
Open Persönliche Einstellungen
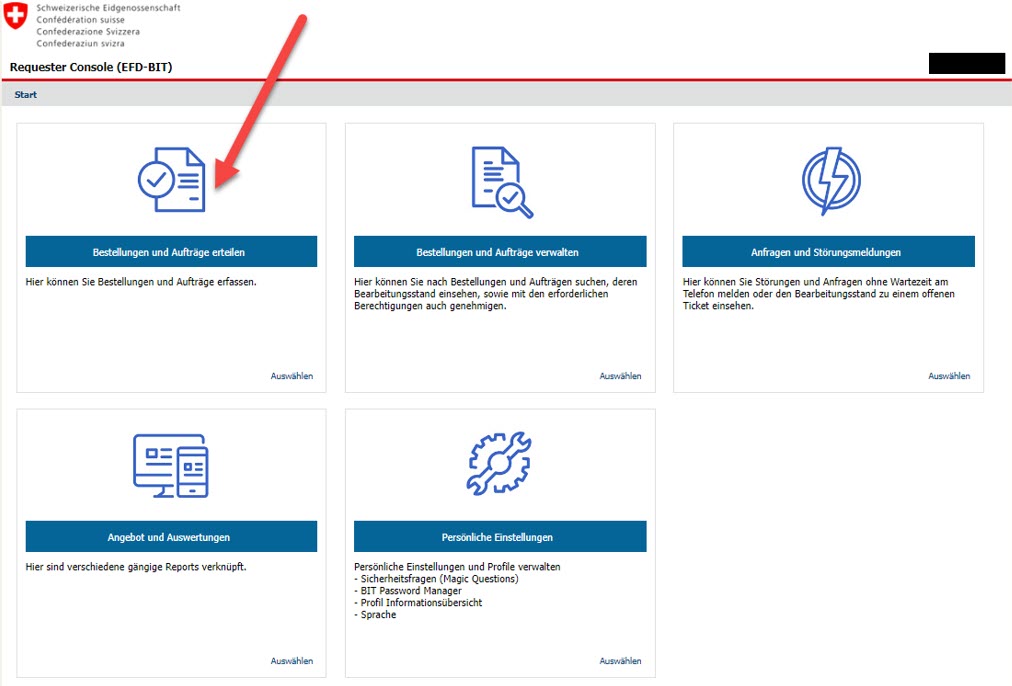point(500,537)
